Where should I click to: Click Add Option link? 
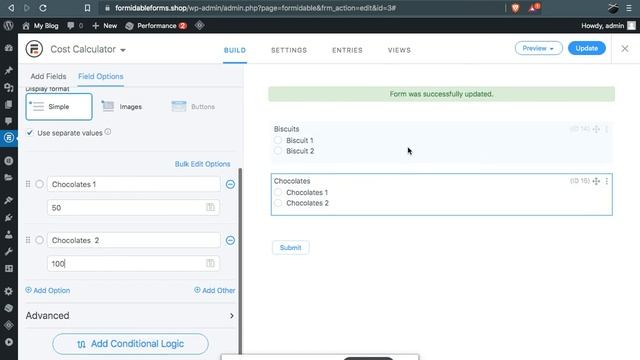point(48,290)
